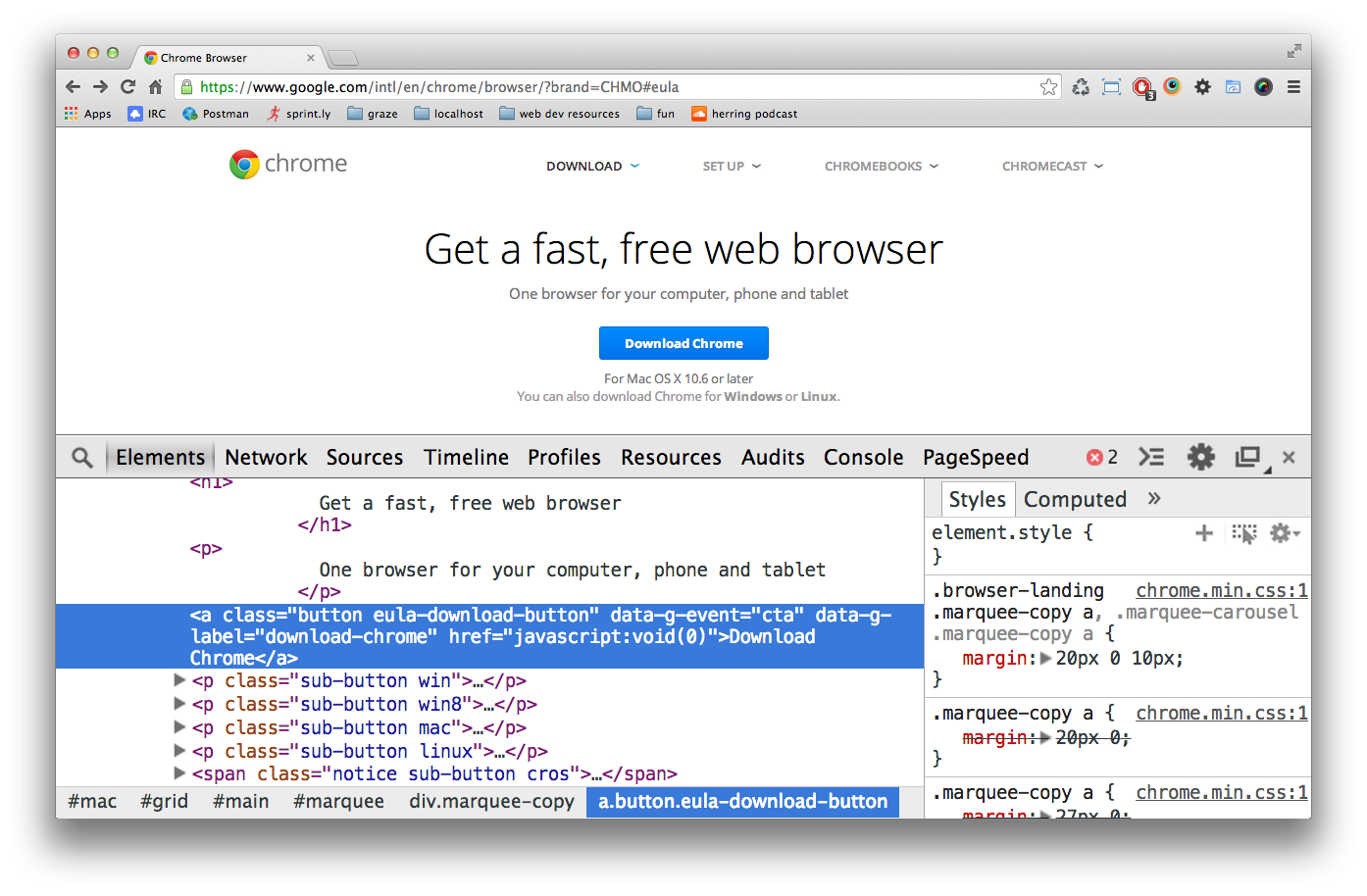
Task: Switch to the PageSpeed tab
Action: 976,458
